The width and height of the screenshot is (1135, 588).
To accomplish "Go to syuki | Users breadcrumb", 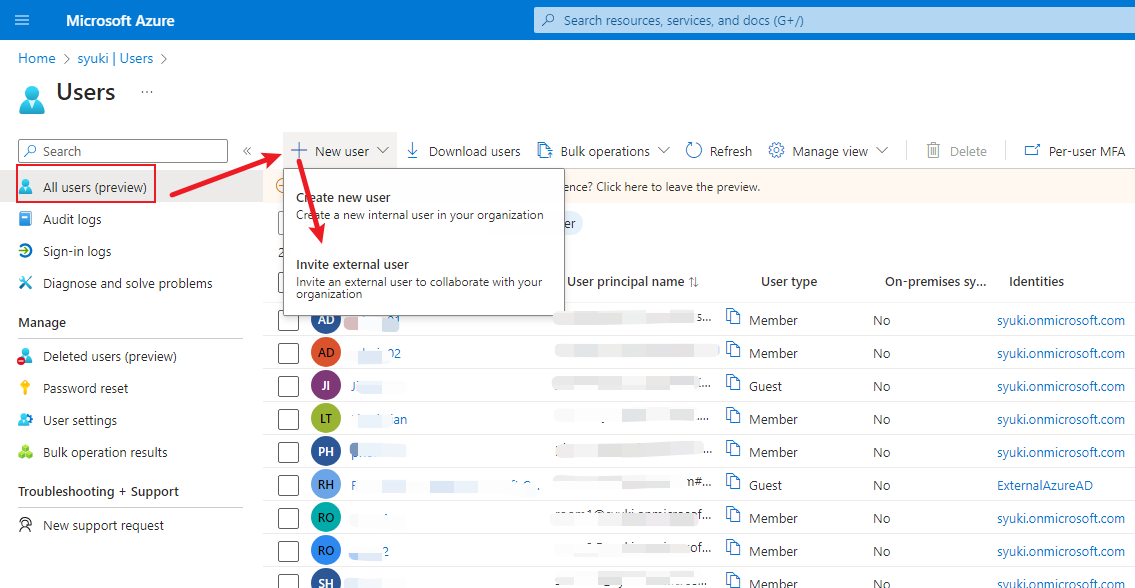I will 115,59.
